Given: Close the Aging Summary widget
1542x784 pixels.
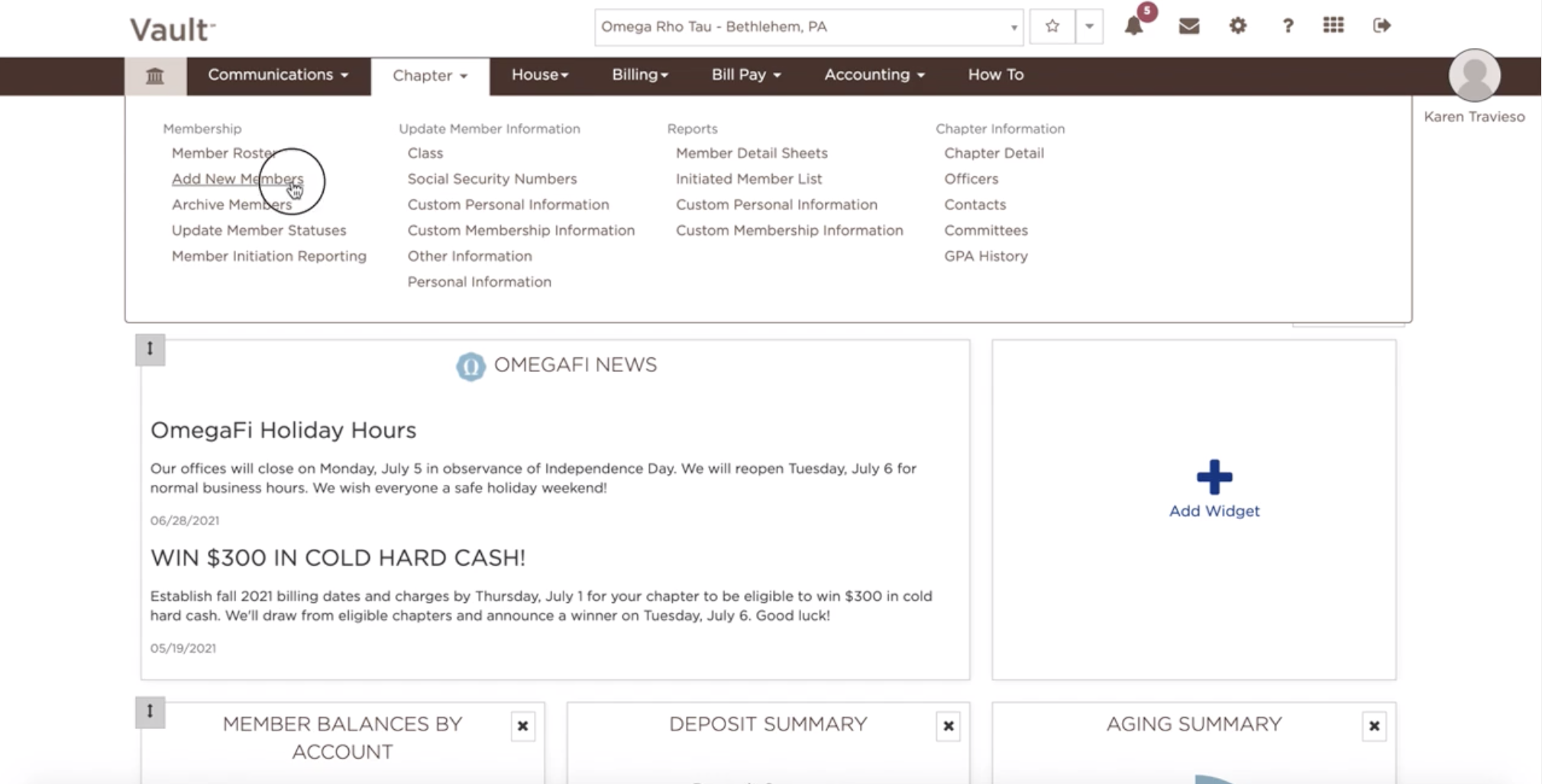Looking at the screenshot, I should 1373,726.
